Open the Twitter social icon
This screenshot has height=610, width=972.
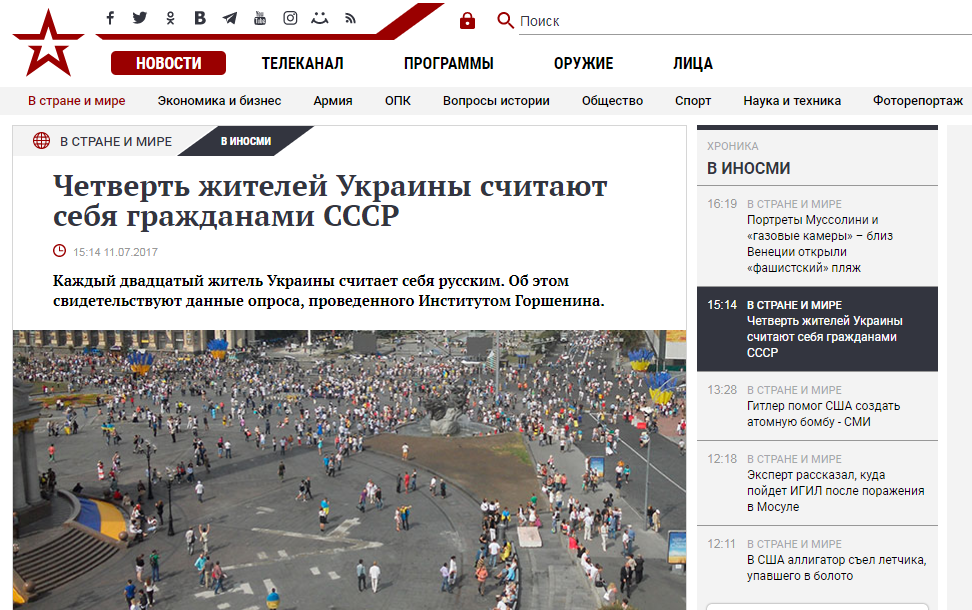point(140,18)
